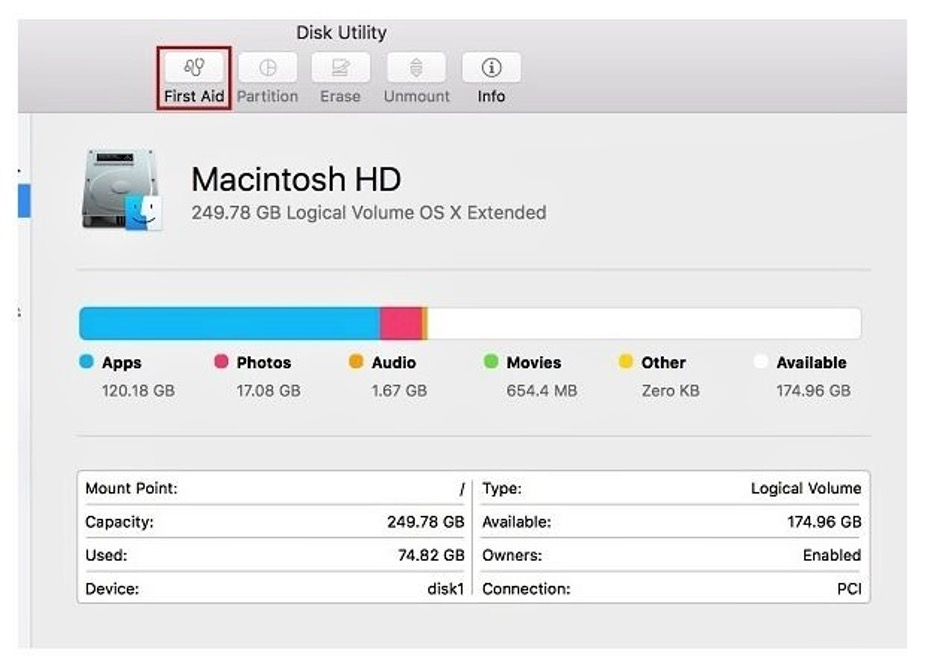Click the orange Audio legend dot

tap(356, 362)
